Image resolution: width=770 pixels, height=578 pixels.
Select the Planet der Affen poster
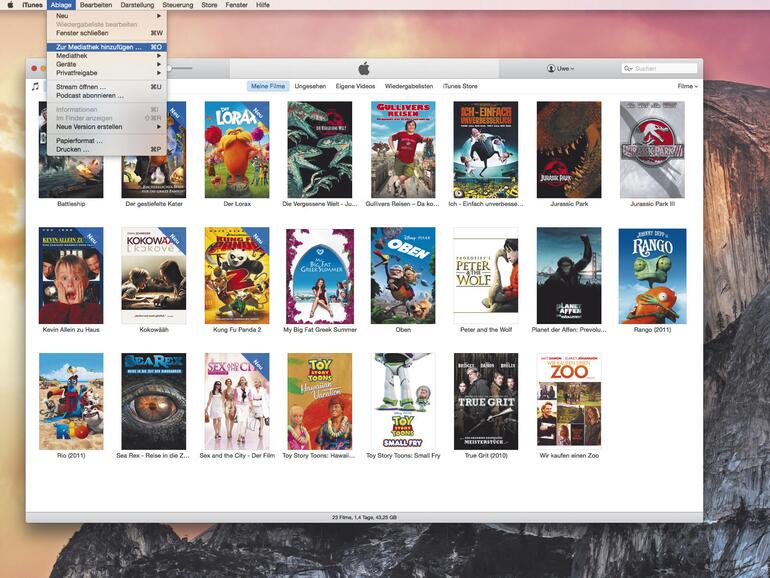(x=569, y=275)
